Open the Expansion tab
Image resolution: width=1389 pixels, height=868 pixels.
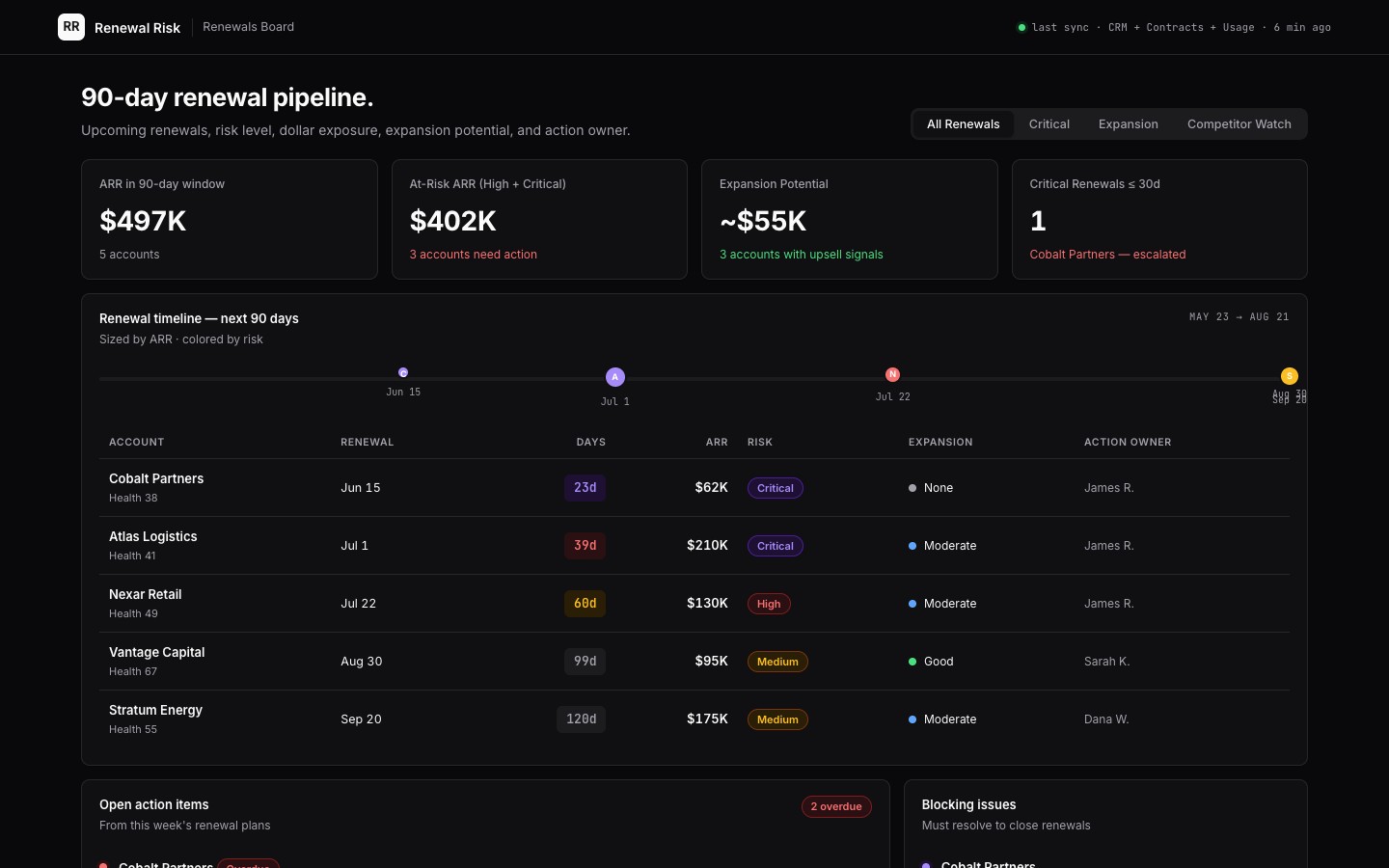(1129, 124)
